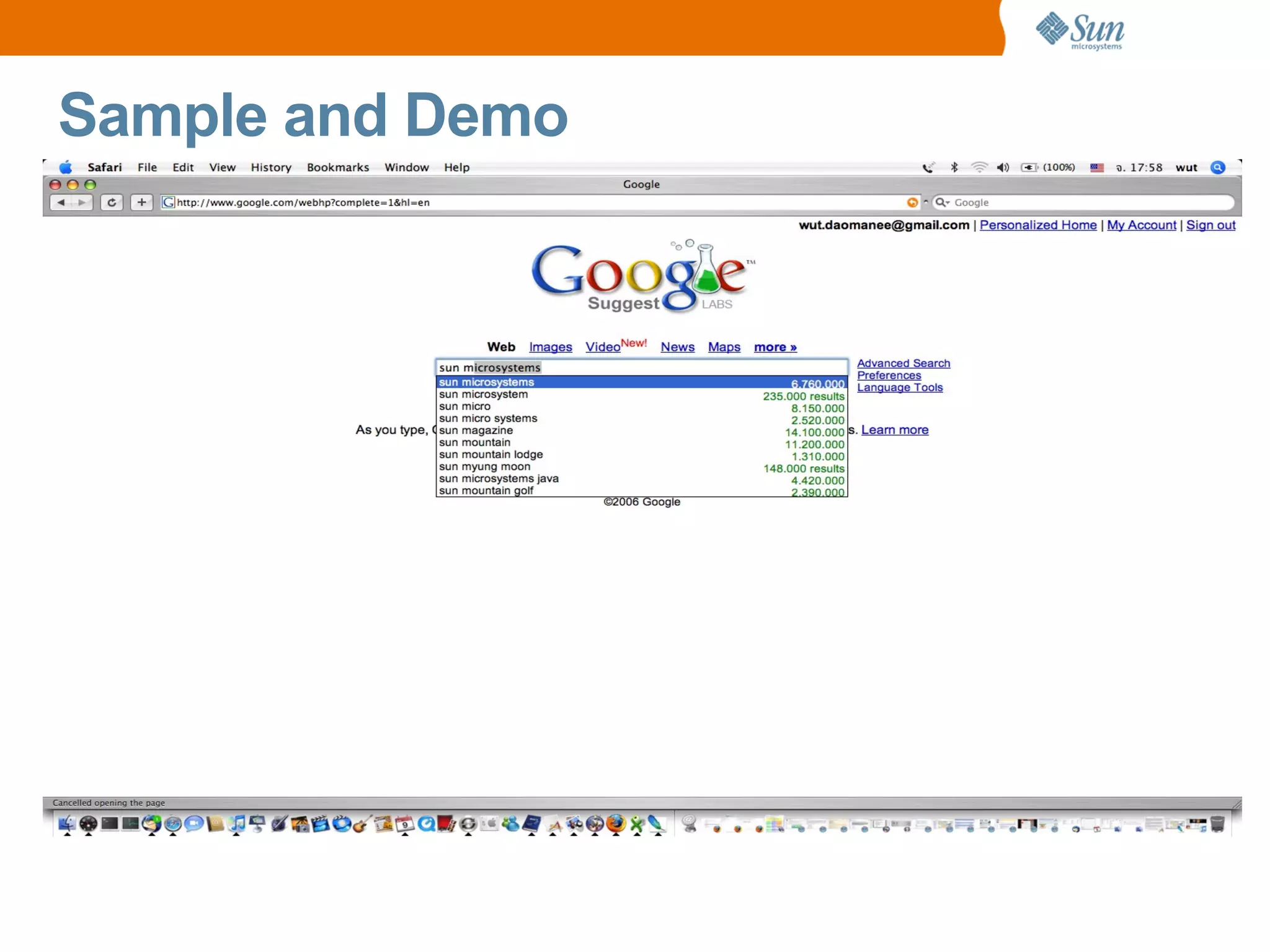The image size is (1270, 952).
Task: Select suggestion 'sun magazine'
Action: (642, 430)
